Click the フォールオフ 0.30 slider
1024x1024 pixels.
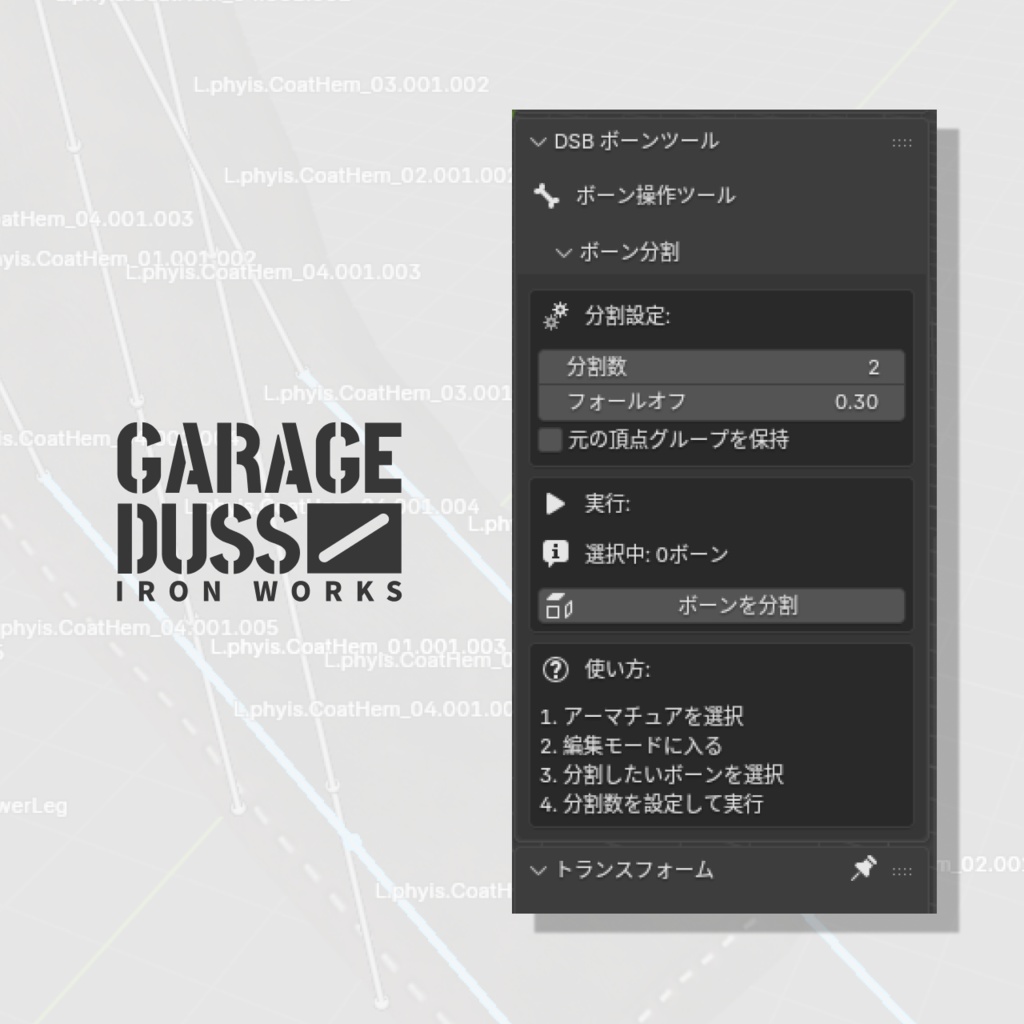tap(721, 402)
